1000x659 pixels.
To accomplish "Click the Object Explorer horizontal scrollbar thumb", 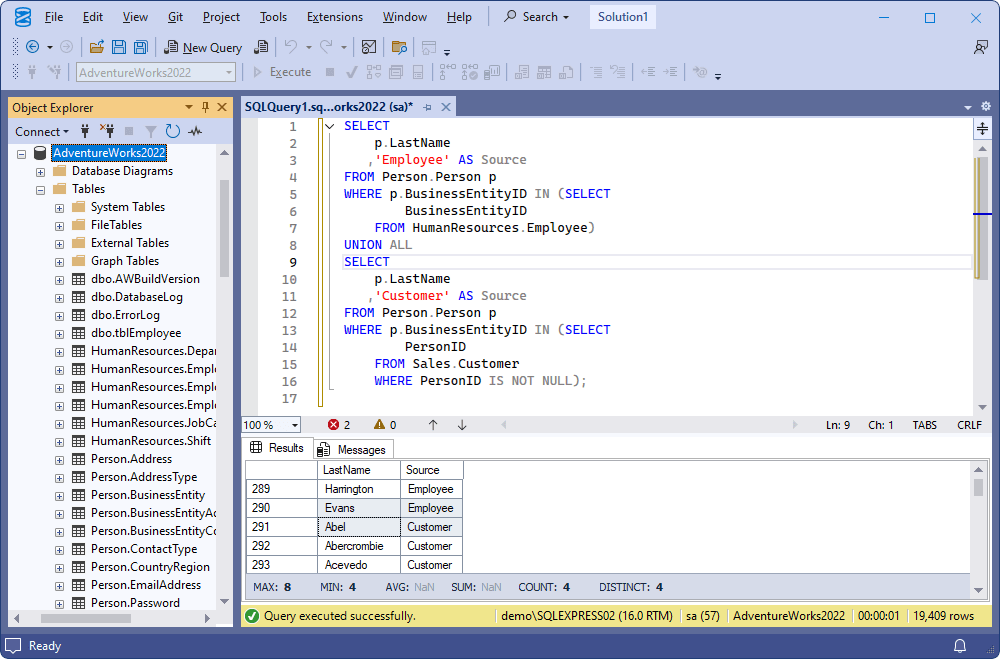I will (x=85, y=618).
